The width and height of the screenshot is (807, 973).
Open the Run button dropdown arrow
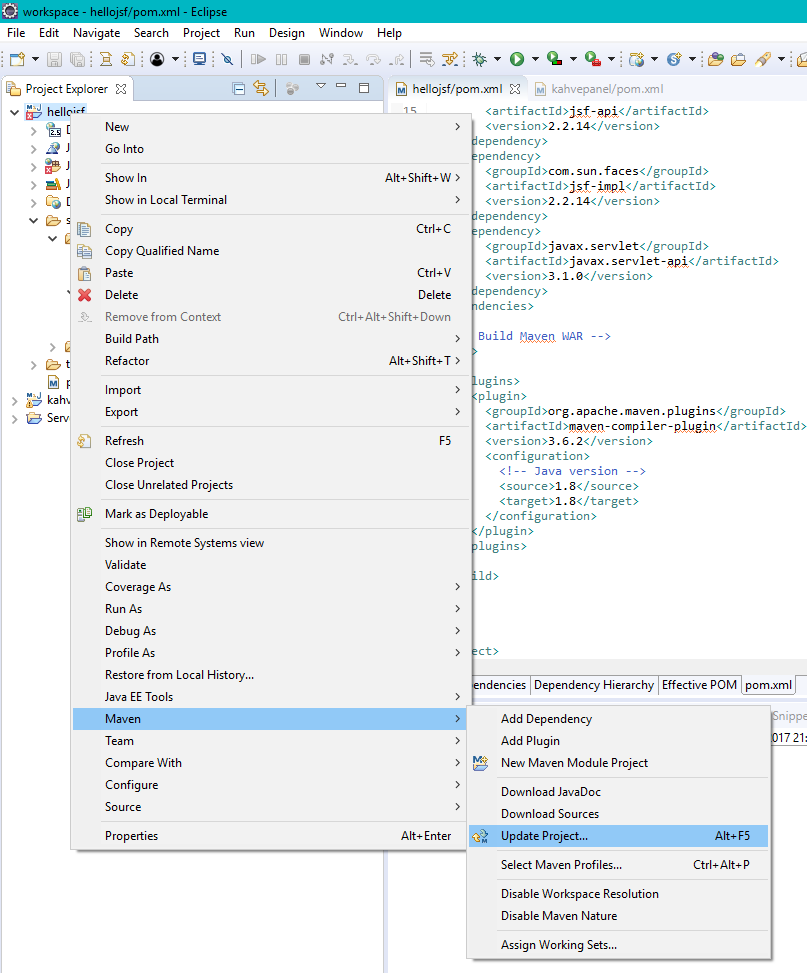click(x=534, y=59)
